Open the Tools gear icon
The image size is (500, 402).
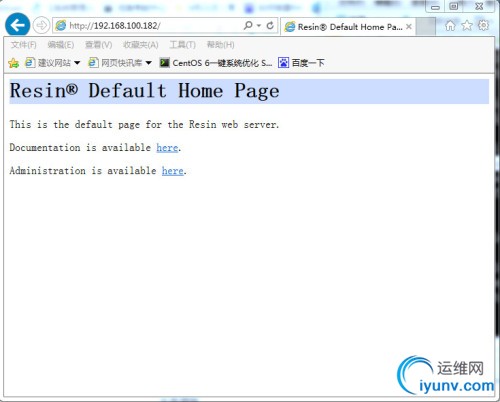pos(483,25)
